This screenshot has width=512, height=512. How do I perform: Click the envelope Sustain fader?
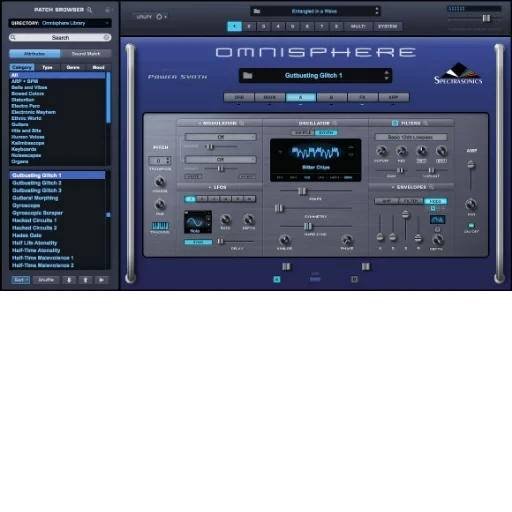coord(405,214)
